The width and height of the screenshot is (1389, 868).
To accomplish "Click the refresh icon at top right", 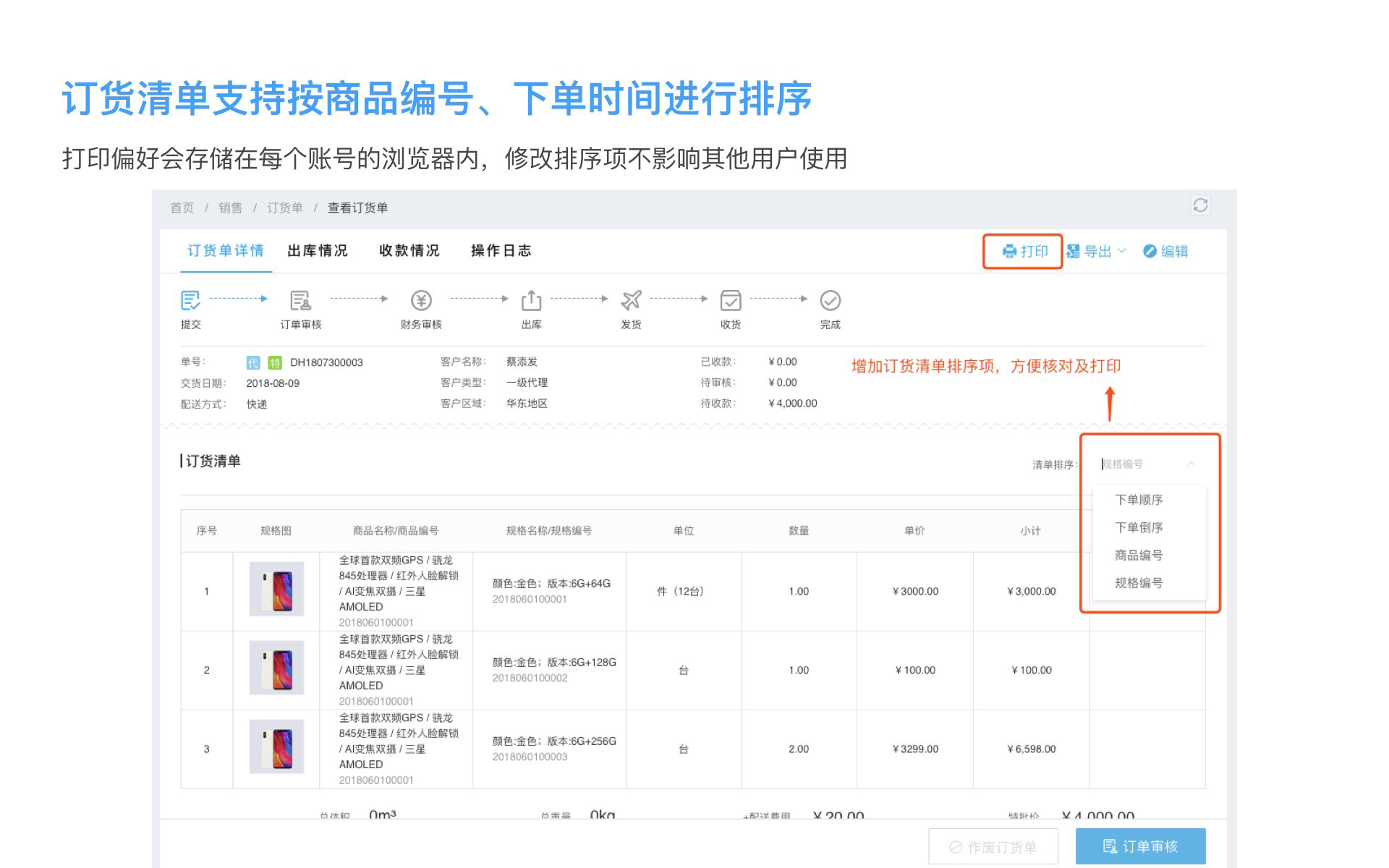I will pos(1200,205).
